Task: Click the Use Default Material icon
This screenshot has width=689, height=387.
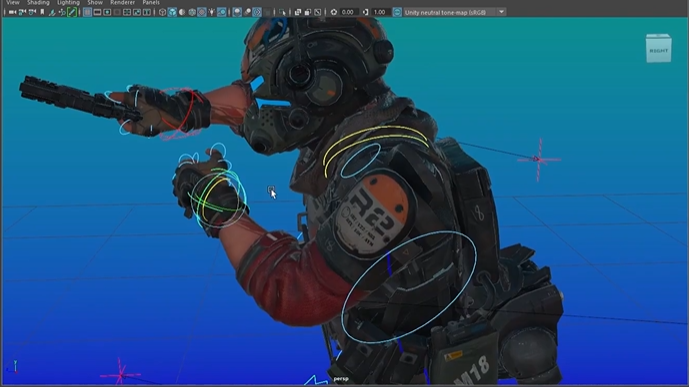Action: click(x=182, y=12)
